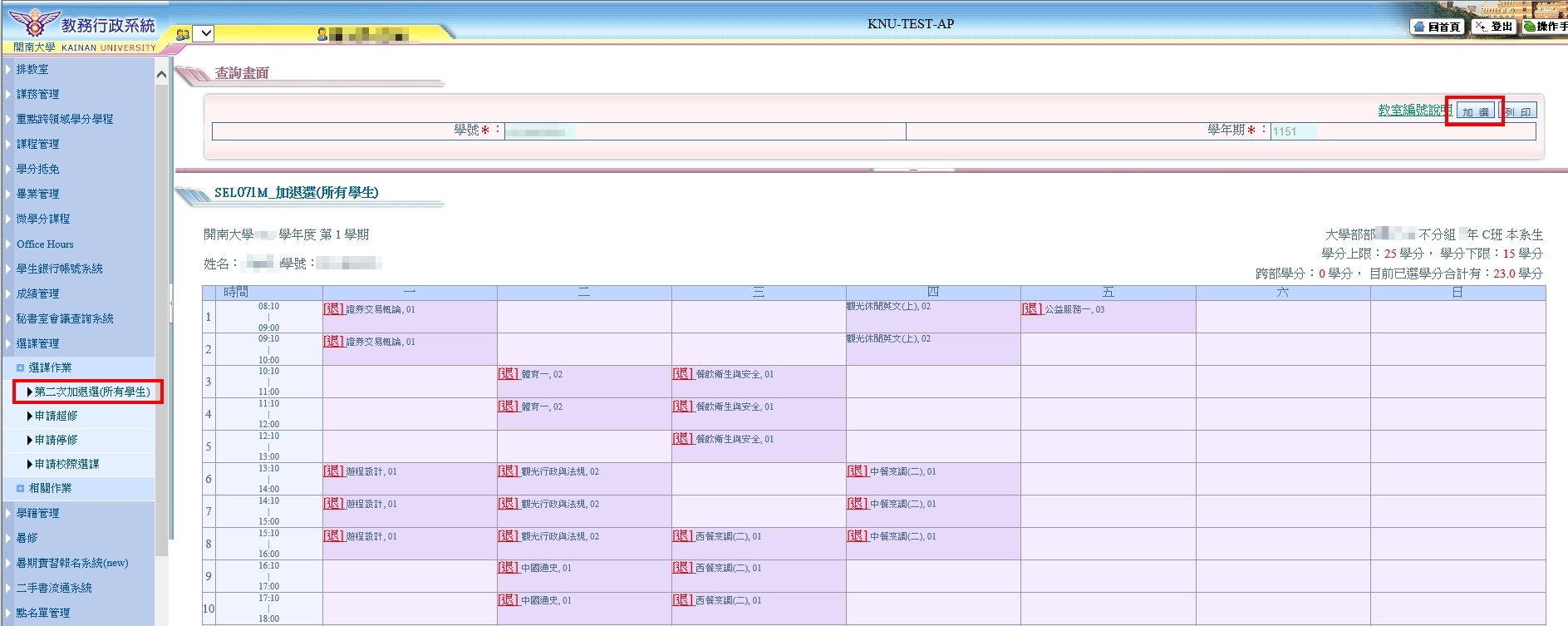Open the 教室編號說明 link
Image resolution: width=1568 pixels, height=626 pixels.
click(1415, 110)
